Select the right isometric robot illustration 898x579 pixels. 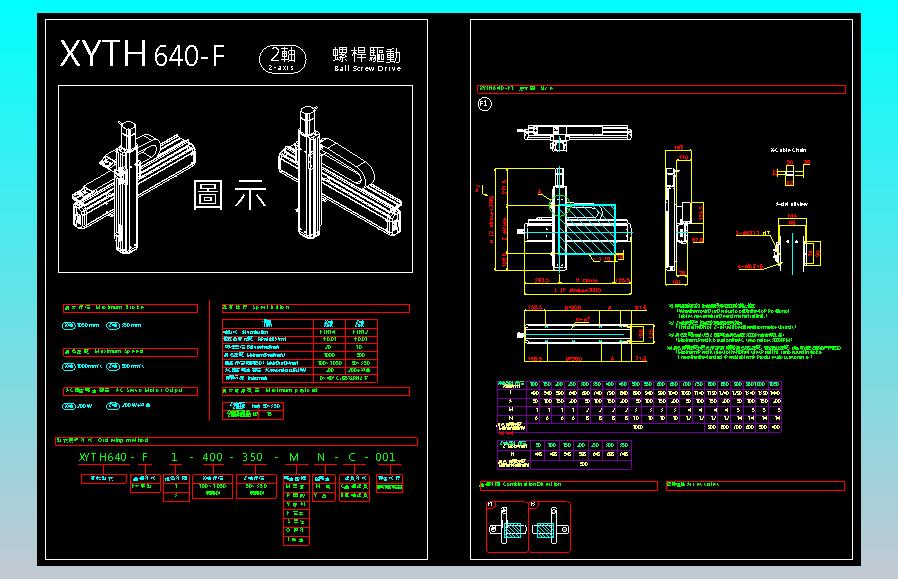tap(339, 173)
